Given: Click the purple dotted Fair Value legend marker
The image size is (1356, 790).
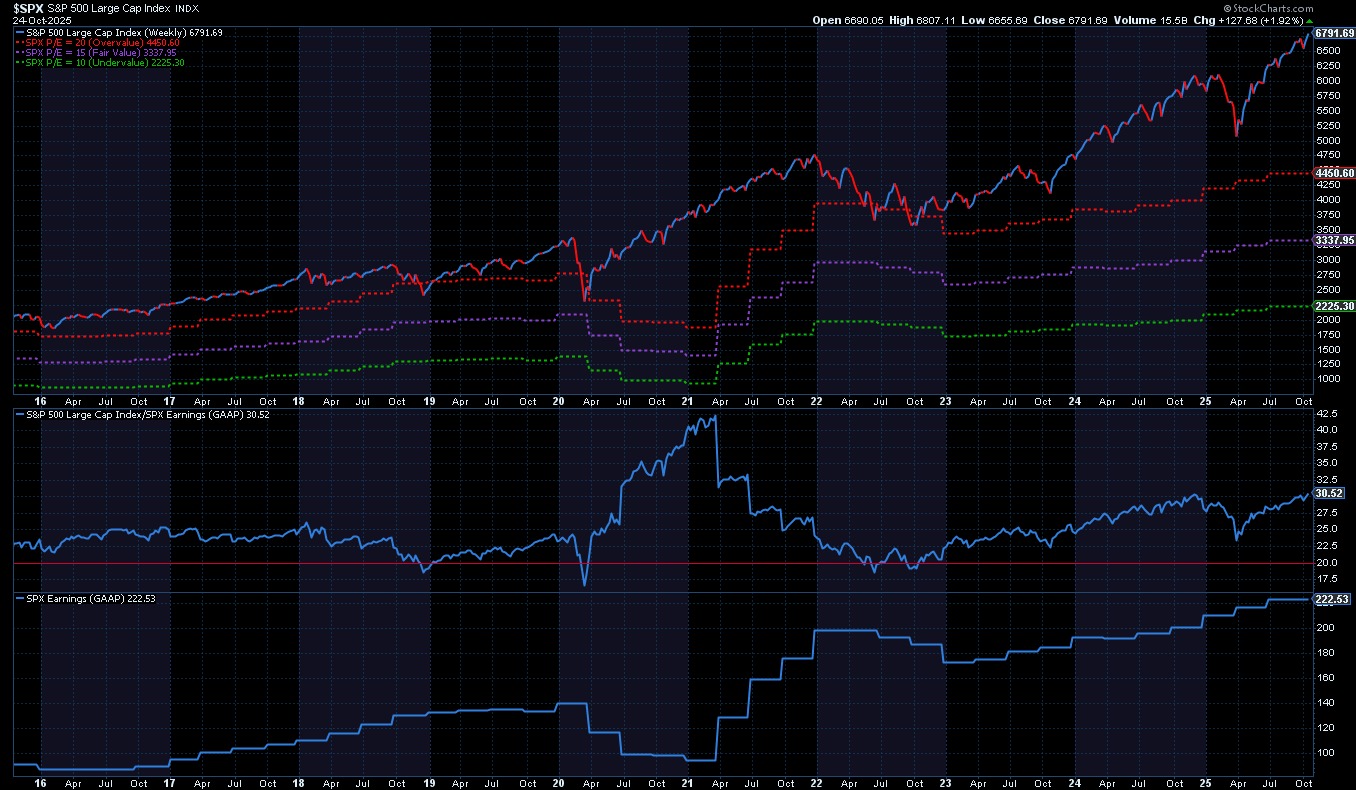Looking at the screenshot, I should (x=19, y=53).
